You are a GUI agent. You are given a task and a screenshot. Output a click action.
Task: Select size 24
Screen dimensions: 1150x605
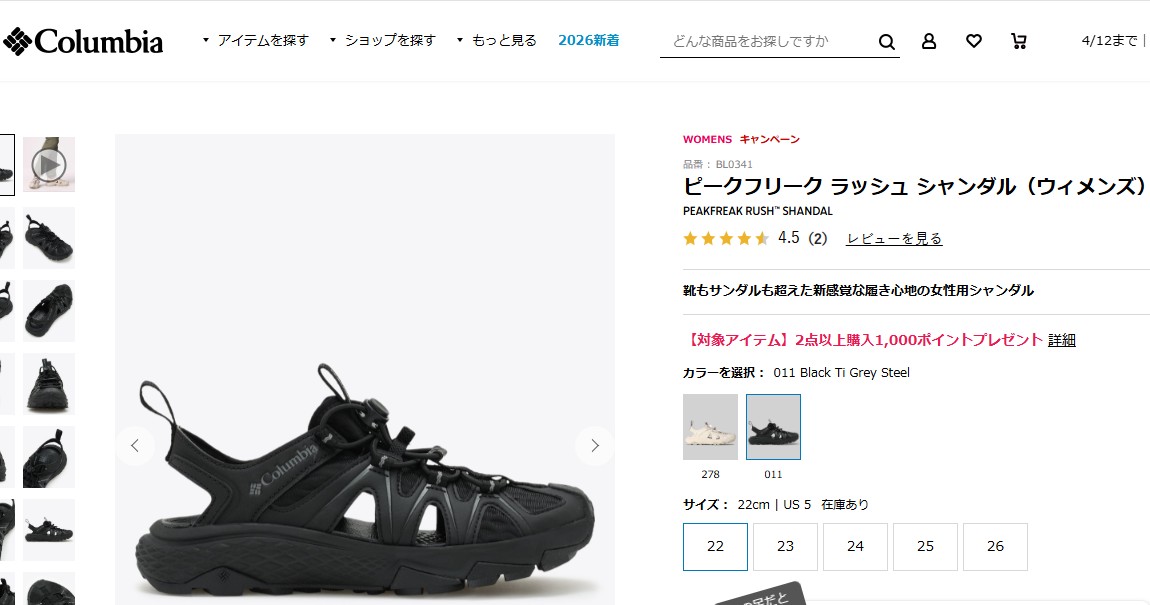(855, 546)
